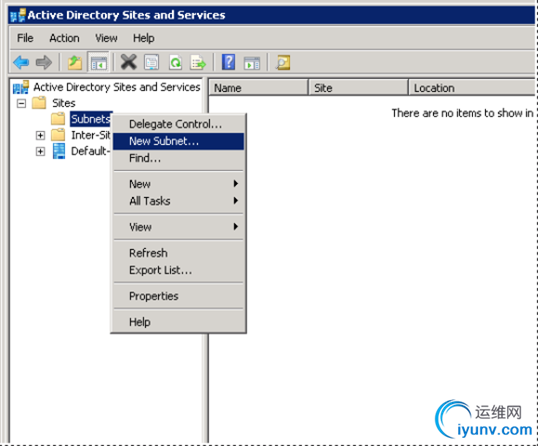The height and width of the screenshot is (446, 538).
Task: Select the Sites tree item label
Action: click(64, 103)
